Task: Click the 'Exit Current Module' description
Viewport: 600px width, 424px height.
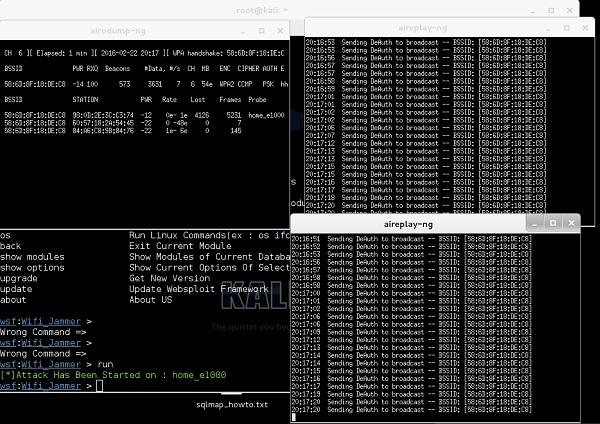Action: tap(180, 246)
